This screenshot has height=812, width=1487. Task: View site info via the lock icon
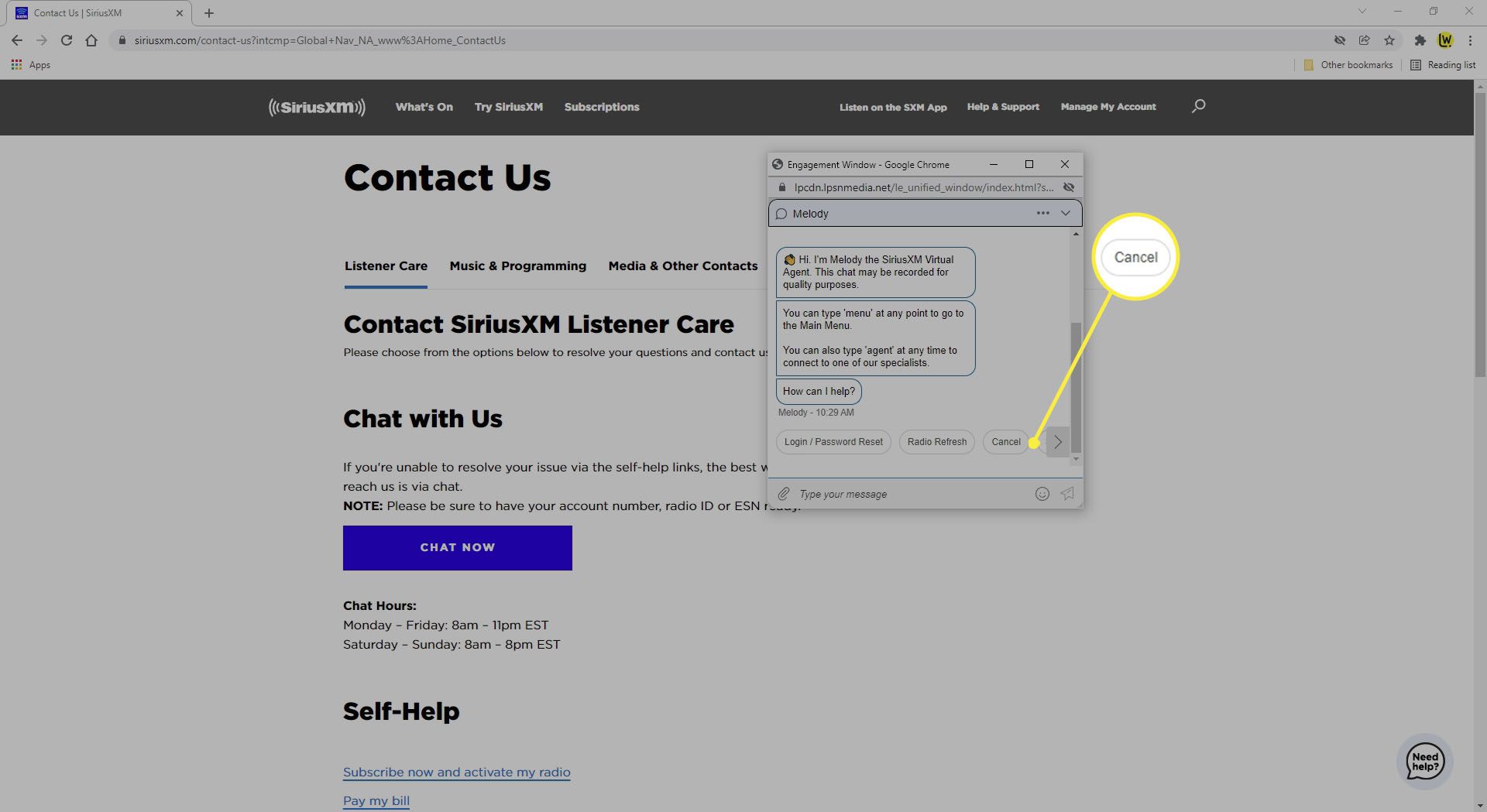tap(122, 40)
